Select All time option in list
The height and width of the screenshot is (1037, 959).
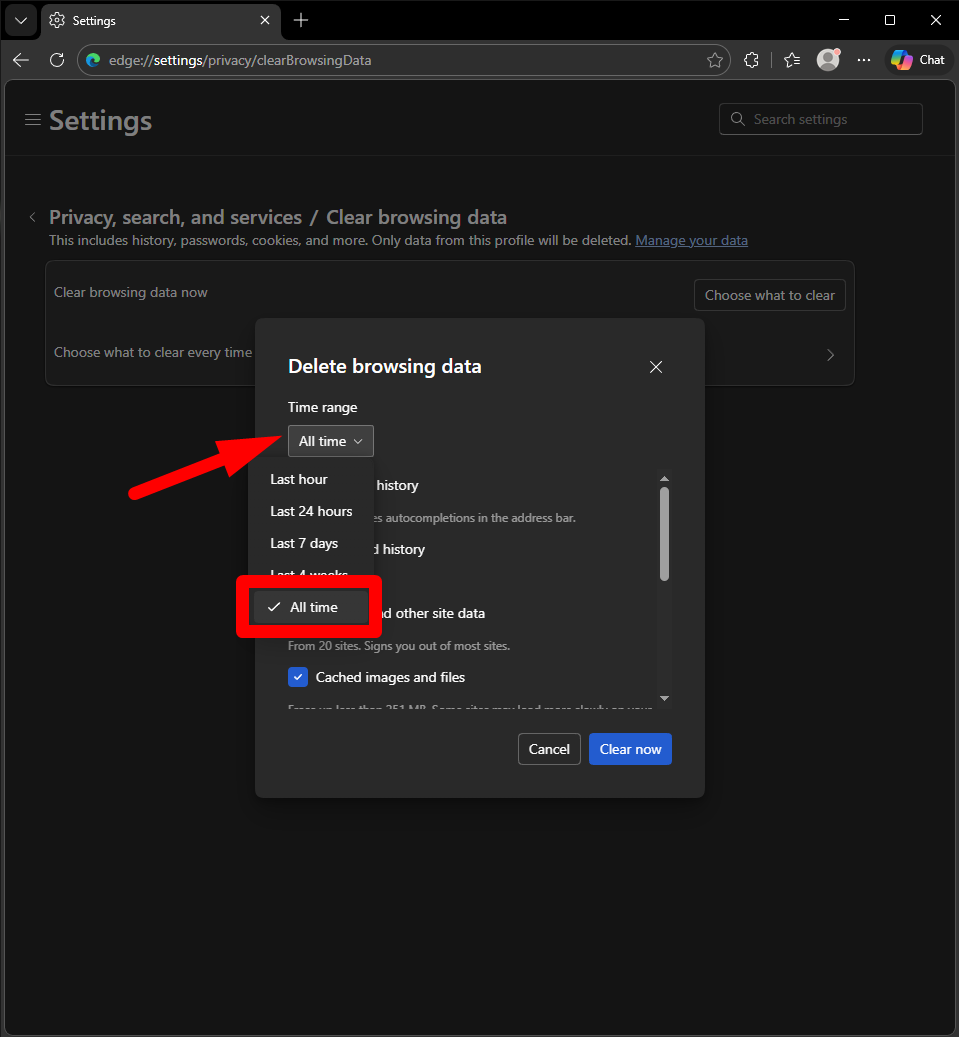[311, 607]
